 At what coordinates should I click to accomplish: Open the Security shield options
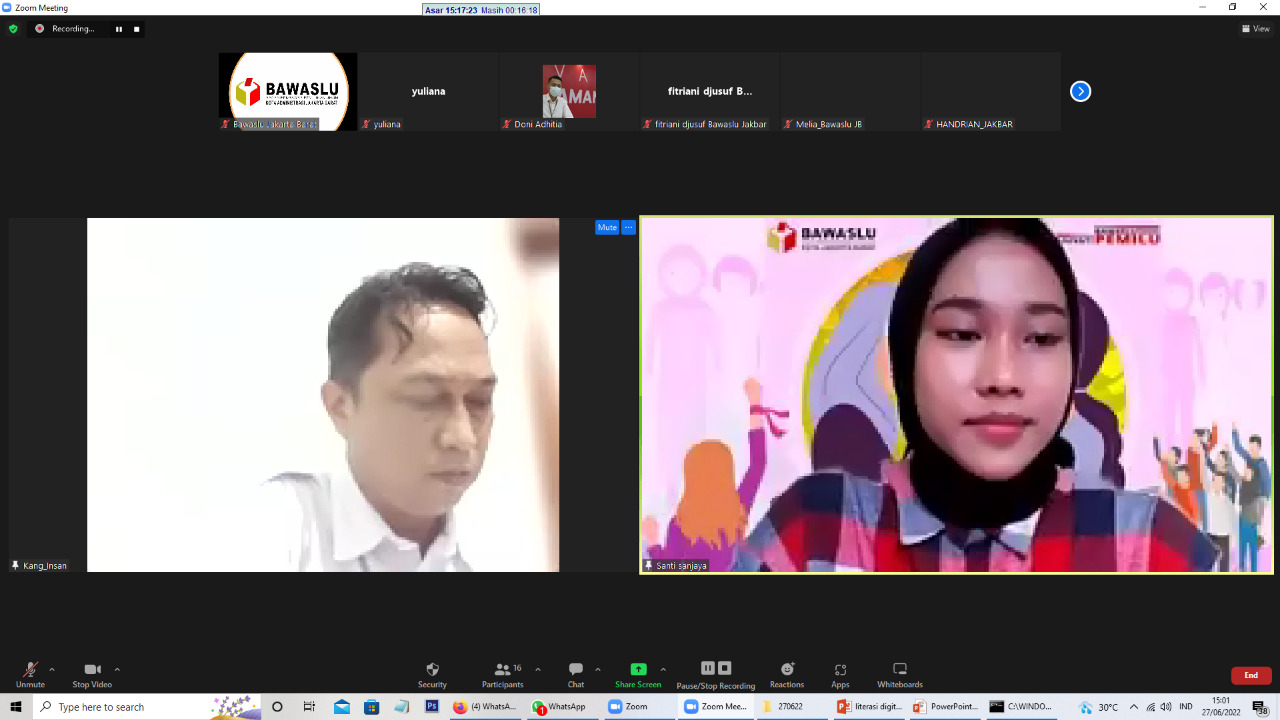coord(432,674)
